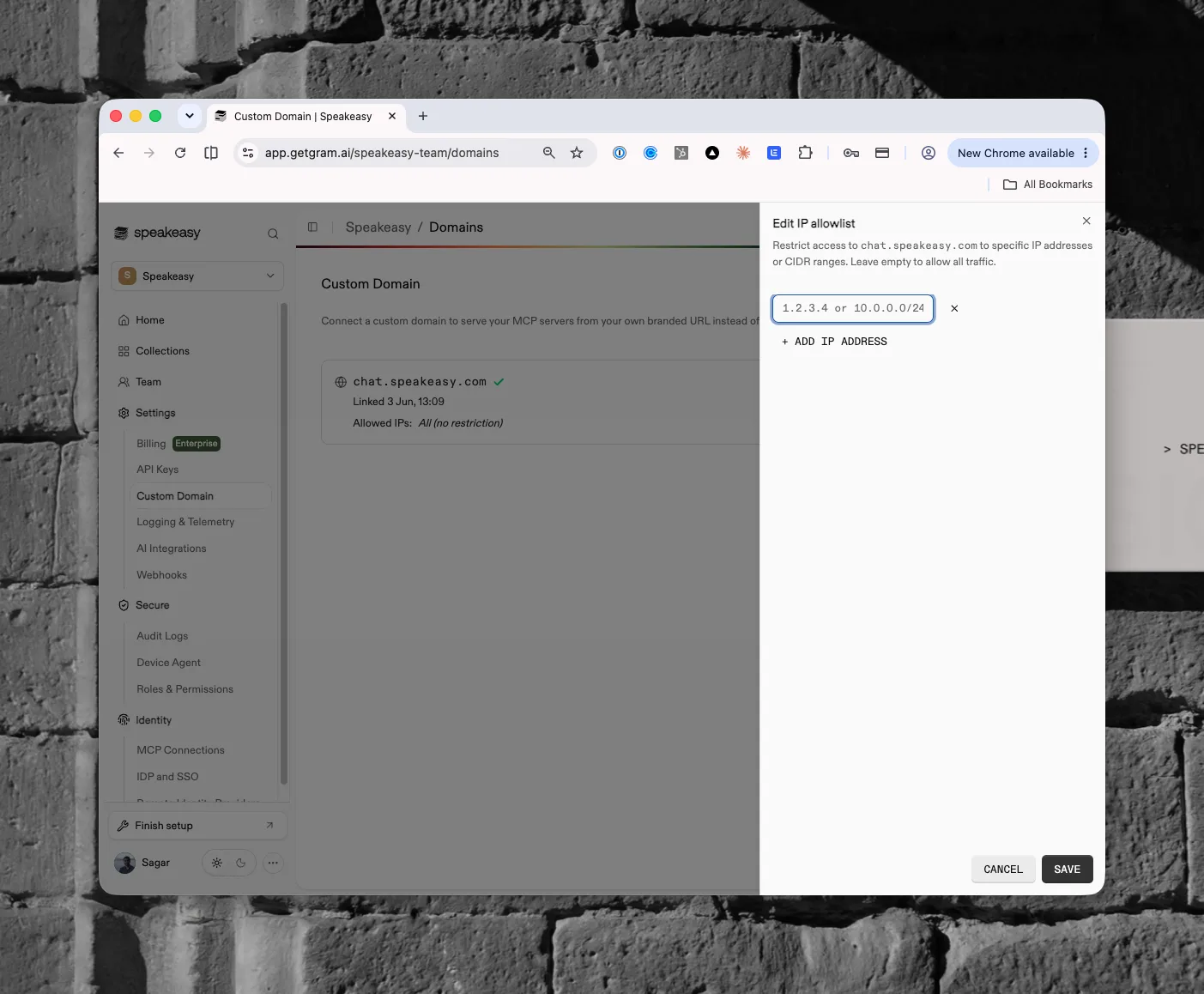Go back with the browser back arrow
Screen dimensions: 1204x994
click(x=118, y=153)
